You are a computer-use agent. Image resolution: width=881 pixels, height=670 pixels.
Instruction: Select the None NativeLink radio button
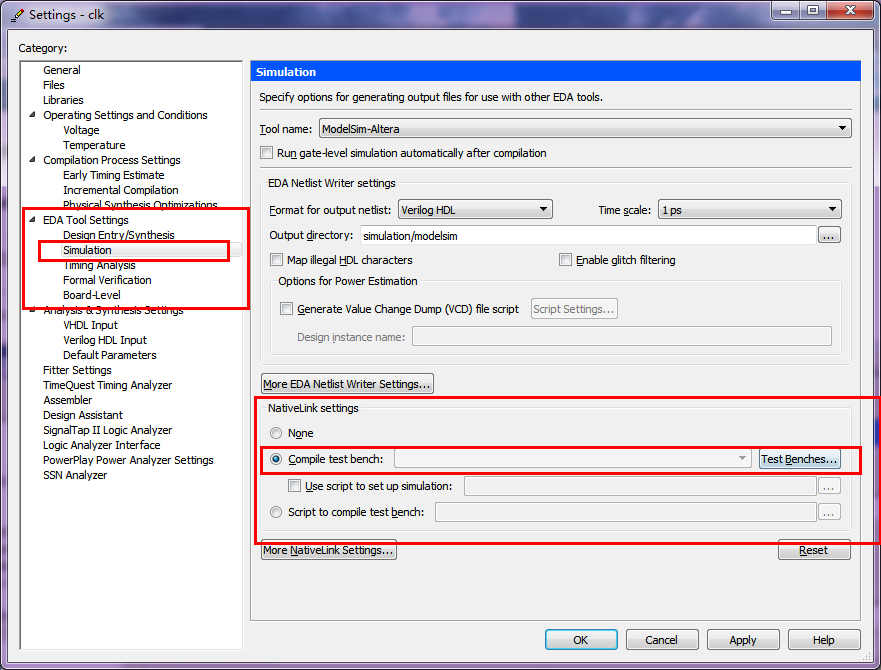tap(276, 433)
